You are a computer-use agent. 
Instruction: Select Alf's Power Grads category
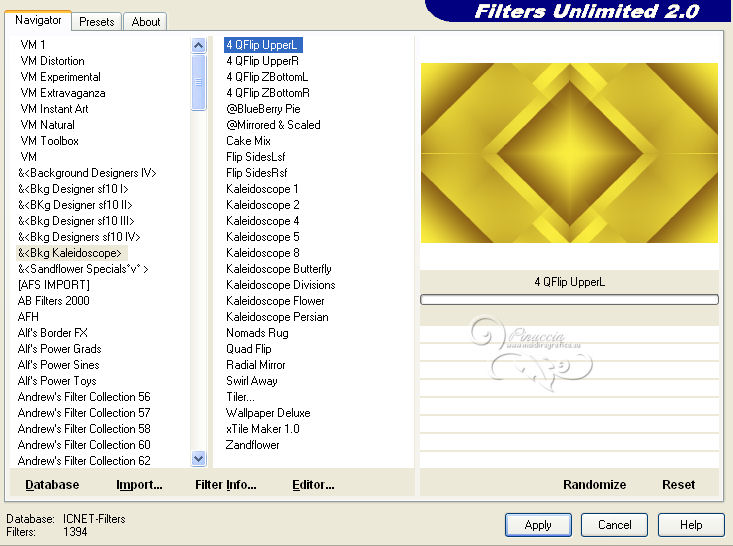click(60, 349)
